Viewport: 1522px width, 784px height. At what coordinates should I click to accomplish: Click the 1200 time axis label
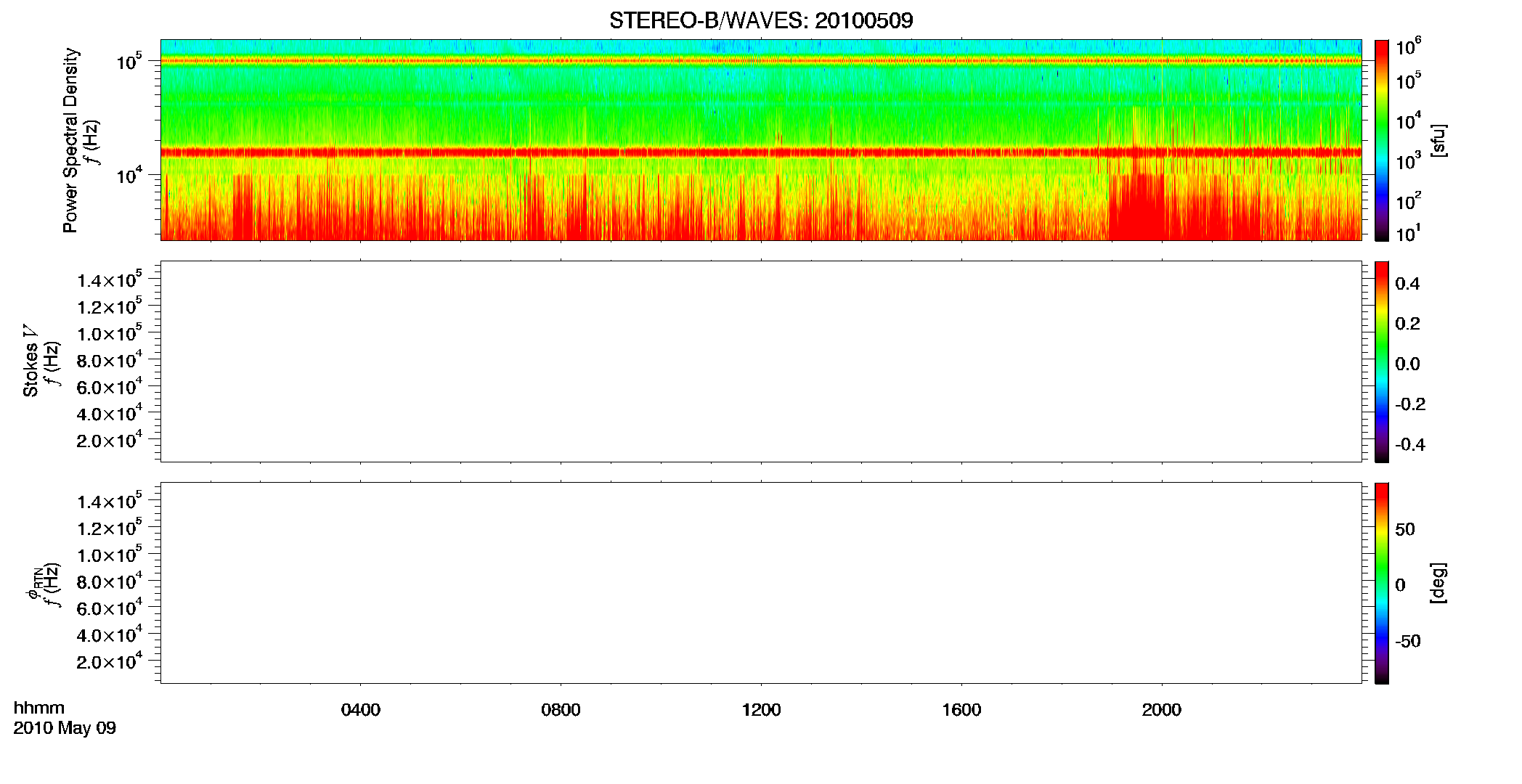click(x=761, y=710)
